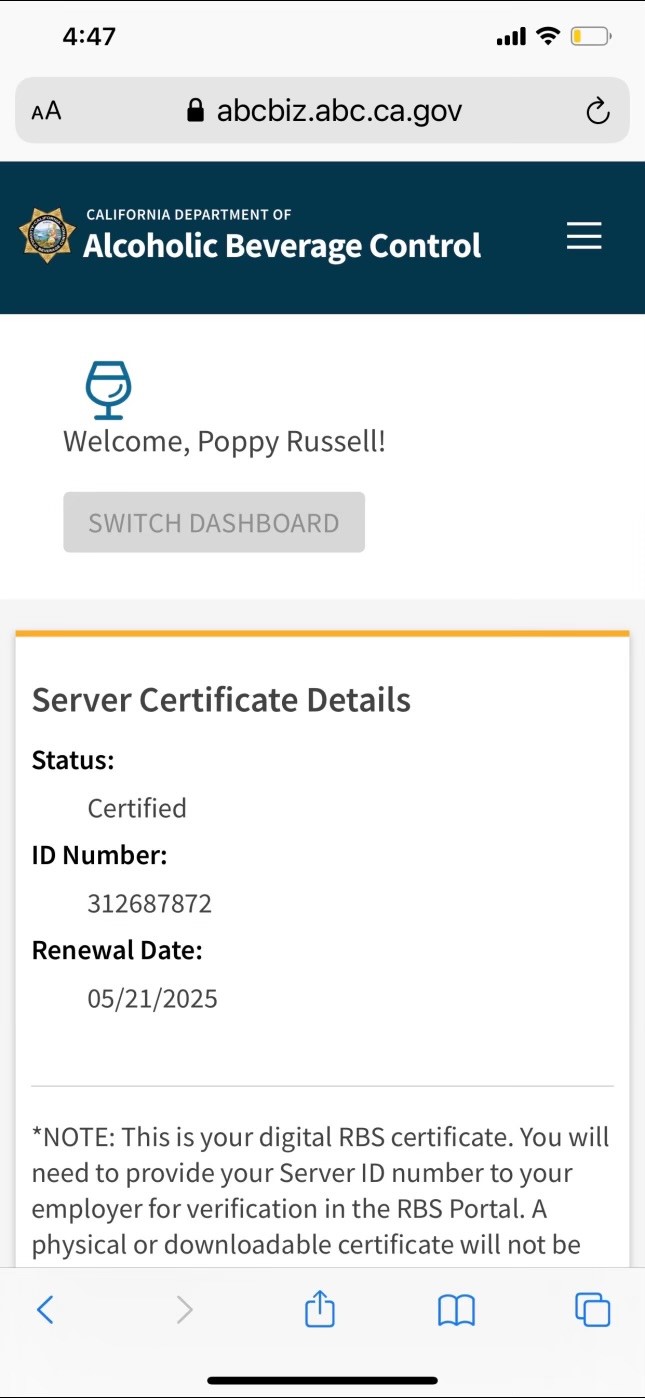The height and width of the screenshot is (1398, 645).
Task: Tap the battery indicator in status bar
Action: coord(590,37)
